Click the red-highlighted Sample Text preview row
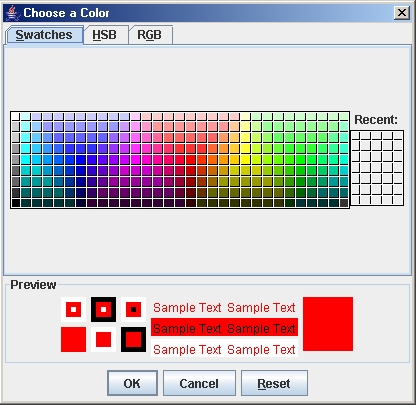 click(224, 328)
